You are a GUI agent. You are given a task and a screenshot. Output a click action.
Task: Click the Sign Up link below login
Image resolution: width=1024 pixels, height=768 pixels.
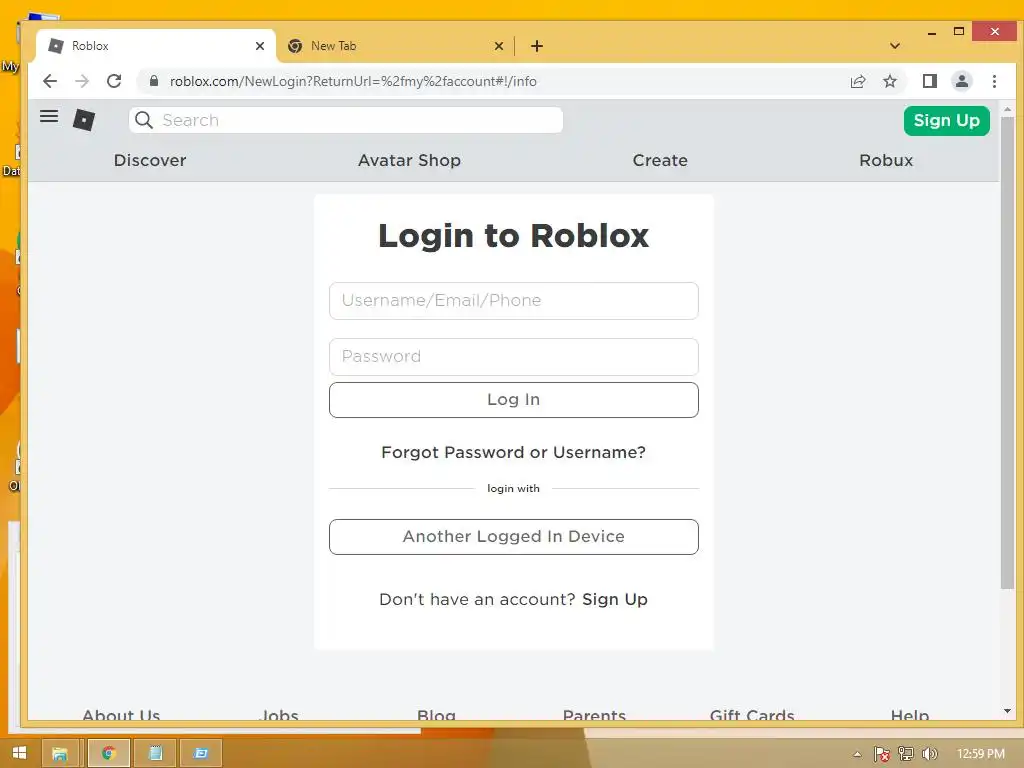615,600
